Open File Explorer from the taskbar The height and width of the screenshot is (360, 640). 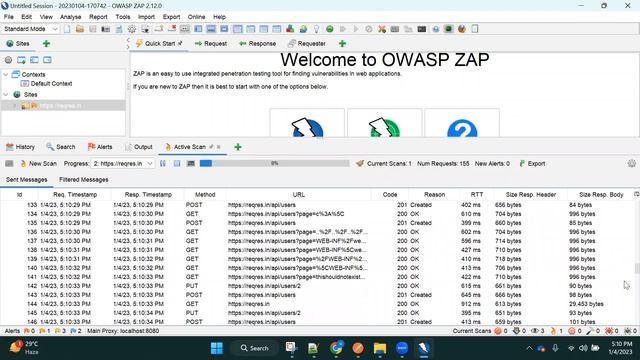tap(380, 348)
